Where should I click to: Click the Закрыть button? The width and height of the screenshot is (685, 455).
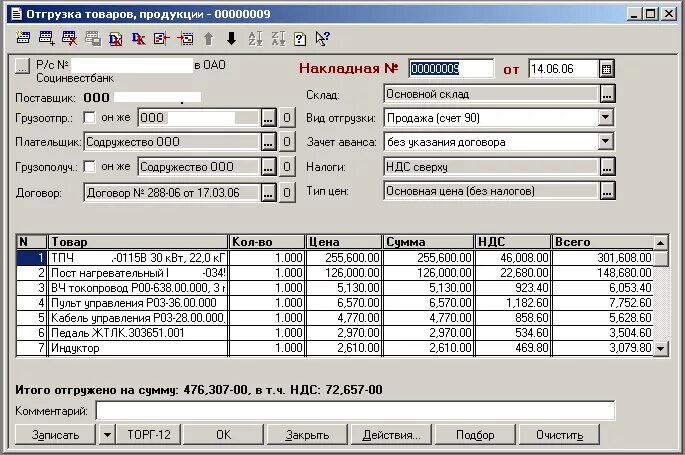point(307,435)
